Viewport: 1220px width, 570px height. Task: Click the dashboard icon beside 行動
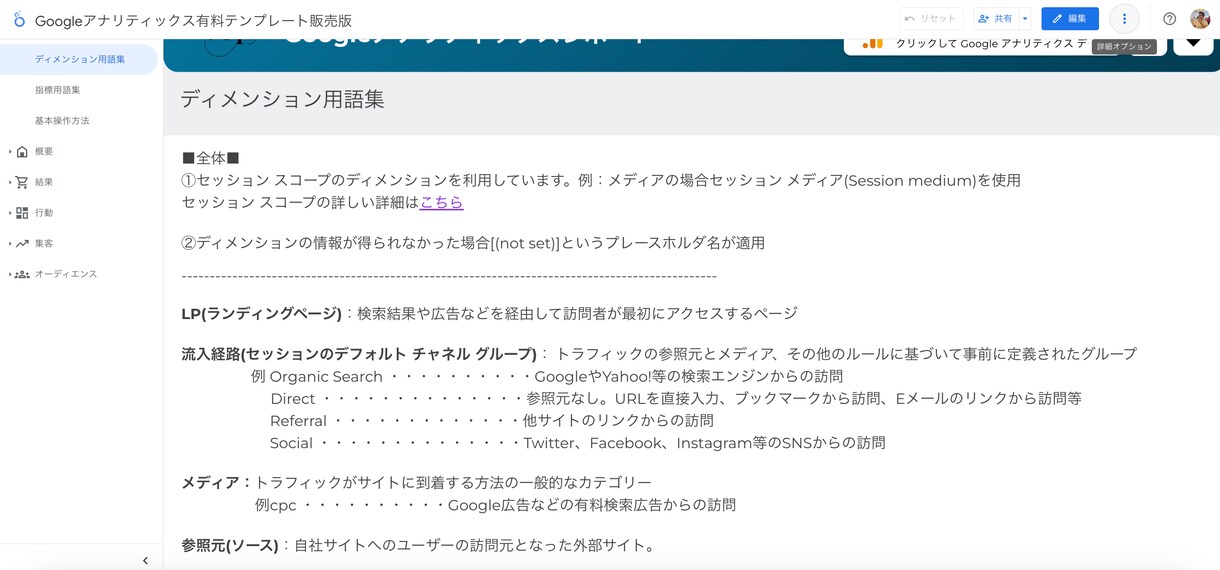[22, 213]
